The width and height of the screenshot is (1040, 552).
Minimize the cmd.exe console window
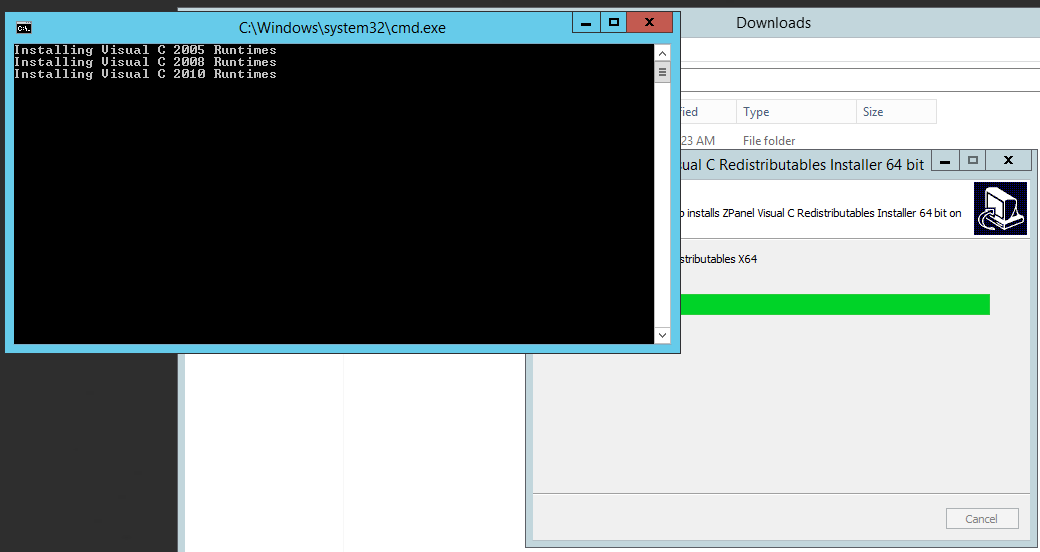click(x=587, y=21)
